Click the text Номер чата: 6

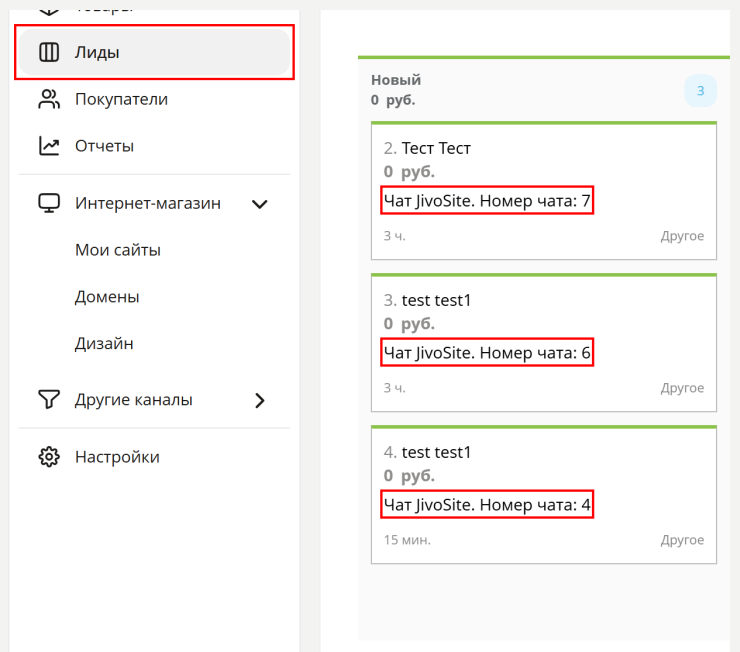tap(535, 353)
